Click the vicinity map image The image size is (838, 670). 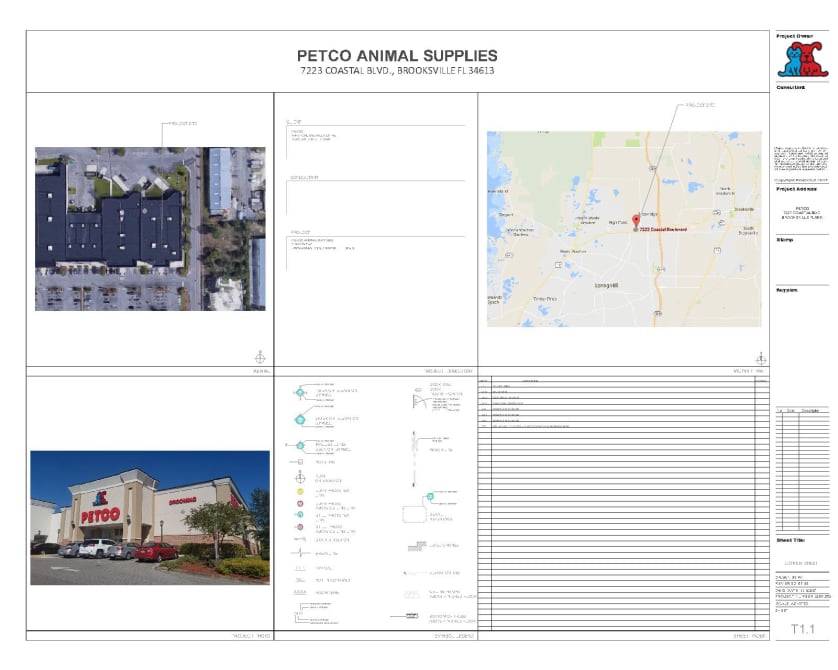tap(623, 228)
